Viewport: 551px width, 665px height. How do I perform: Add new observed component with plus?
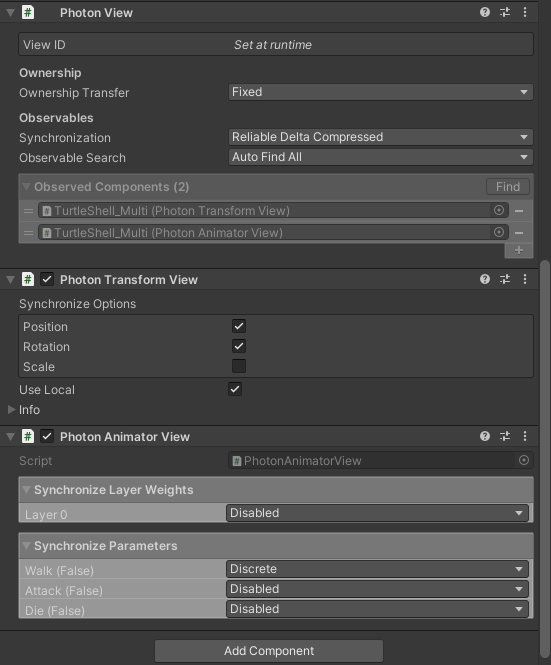coord(519,250)
